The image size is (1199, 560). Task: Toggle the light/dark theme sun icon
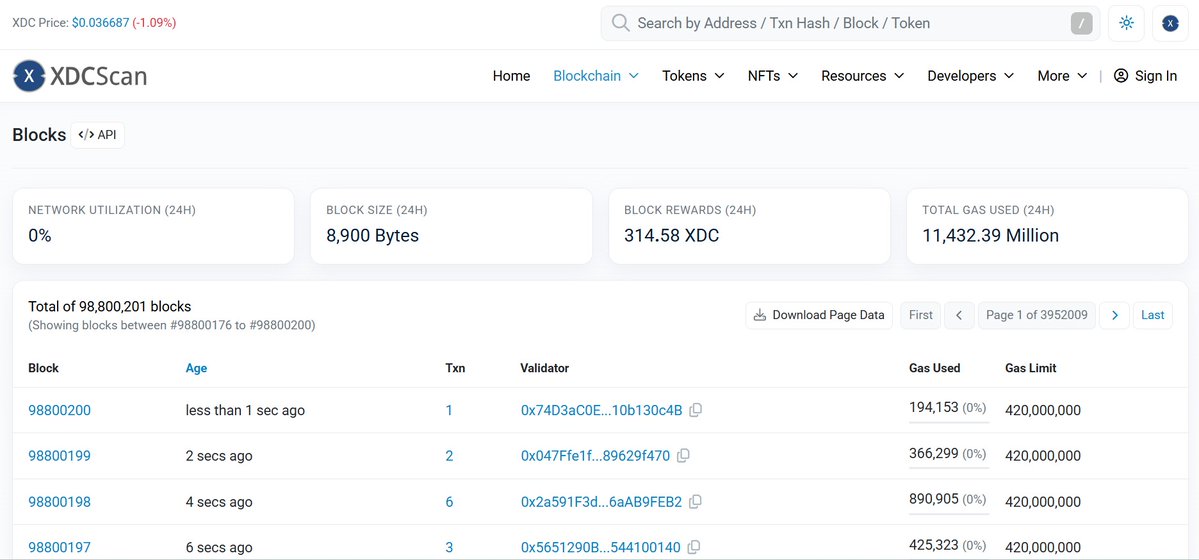[1126, 23]
